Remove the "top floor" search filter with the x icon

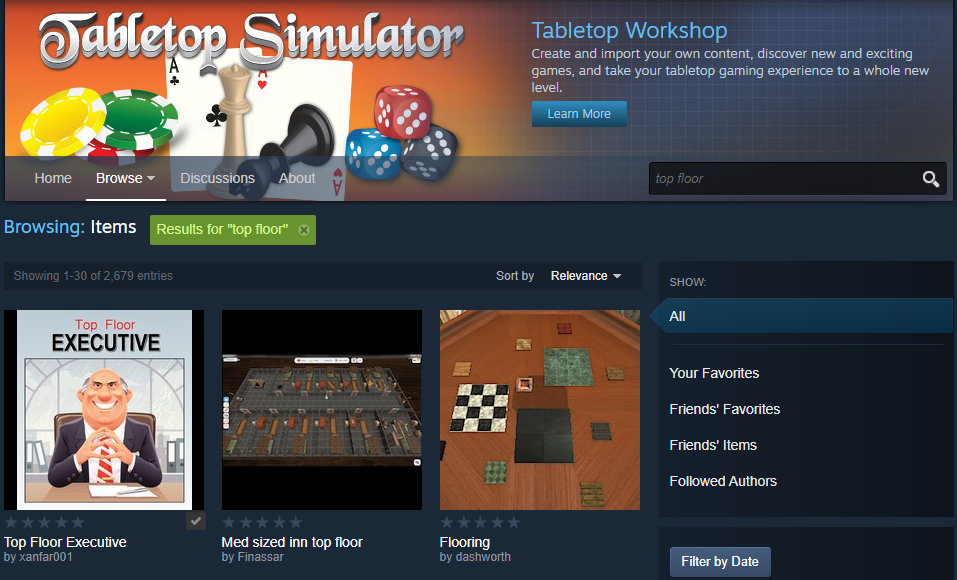303,230
